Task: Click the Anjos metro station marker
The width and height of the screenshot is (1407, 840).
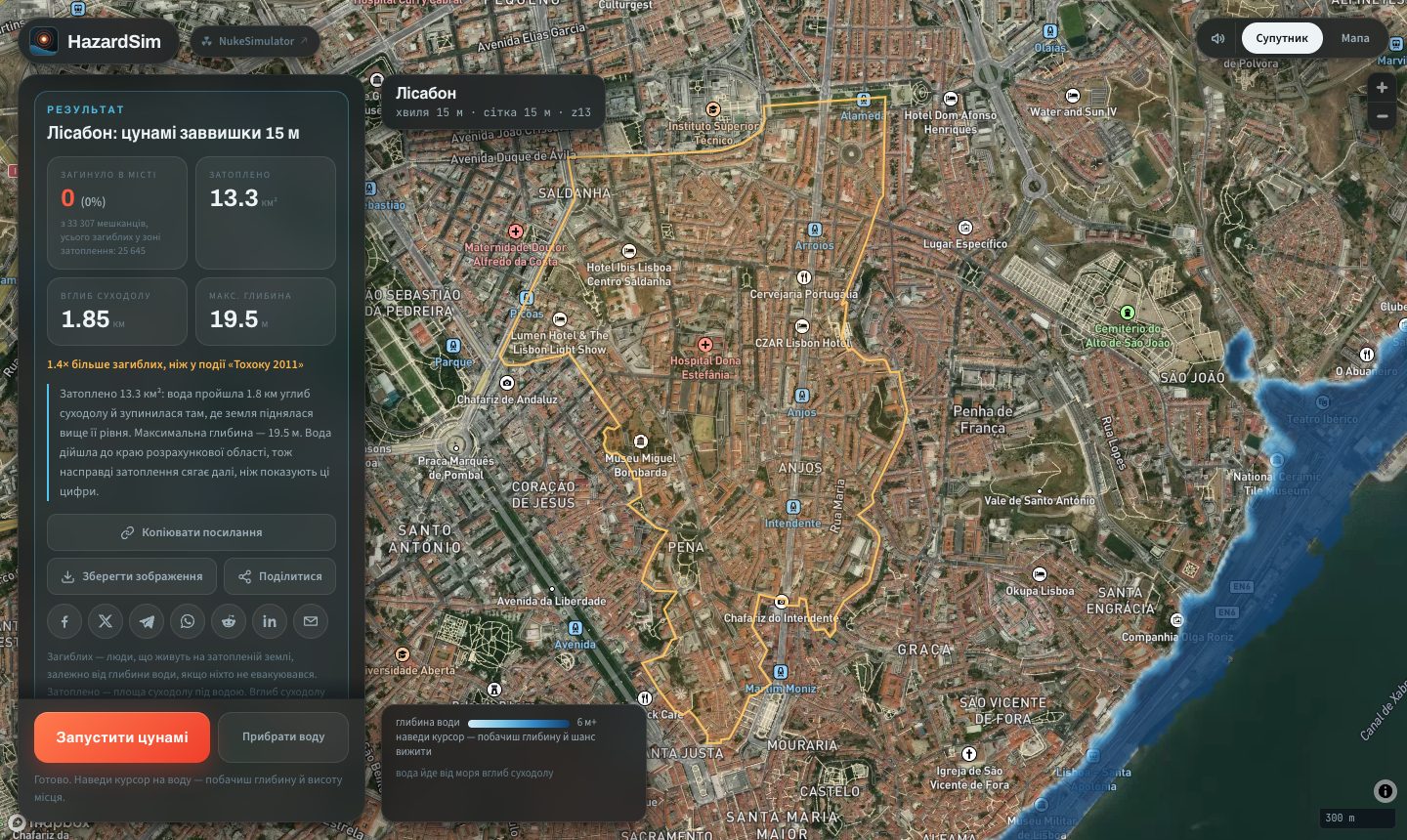Action: tap(801, 396)
